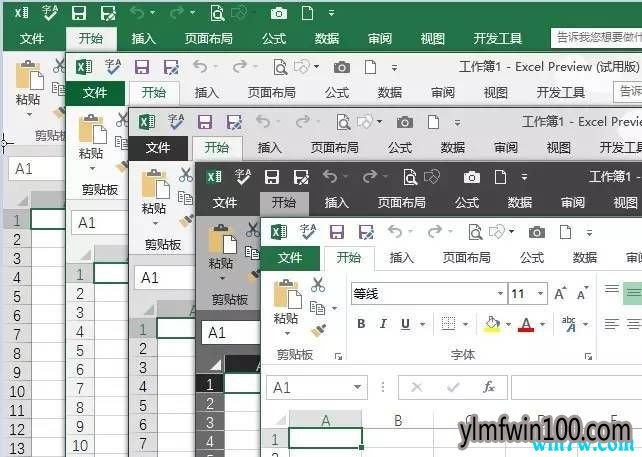Screen dimensions: 642x457
Task: Click New blank document icon in frontmost window
Action: (x=565, y=232)
